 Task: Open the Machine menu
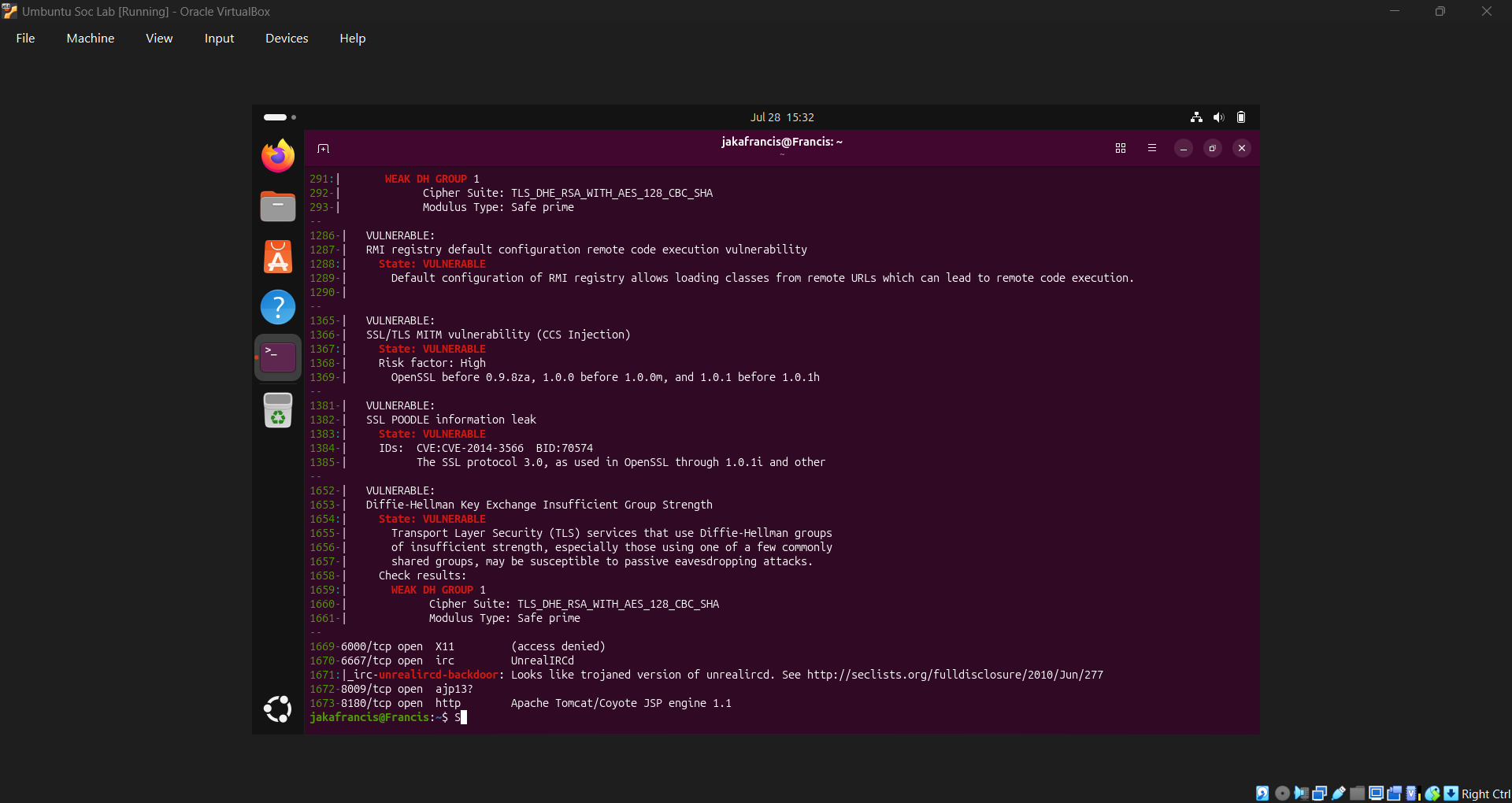click(91, 39)
